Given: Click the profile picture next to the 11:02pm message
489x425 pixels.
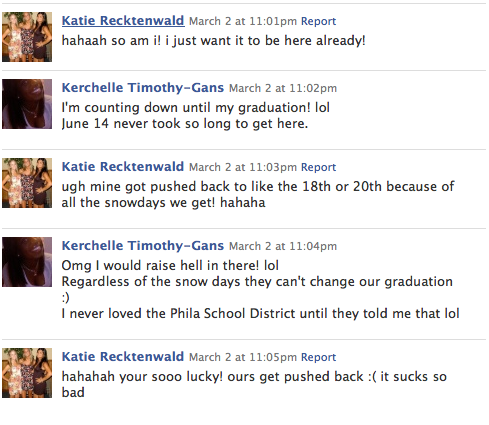Looking at the screenshot, I should pos(27,104).
